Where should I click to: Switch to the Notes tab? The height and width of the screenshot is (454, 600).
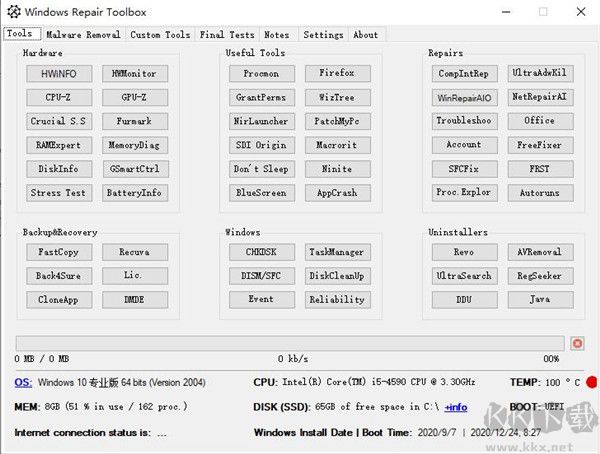click(x=277, y=34)
